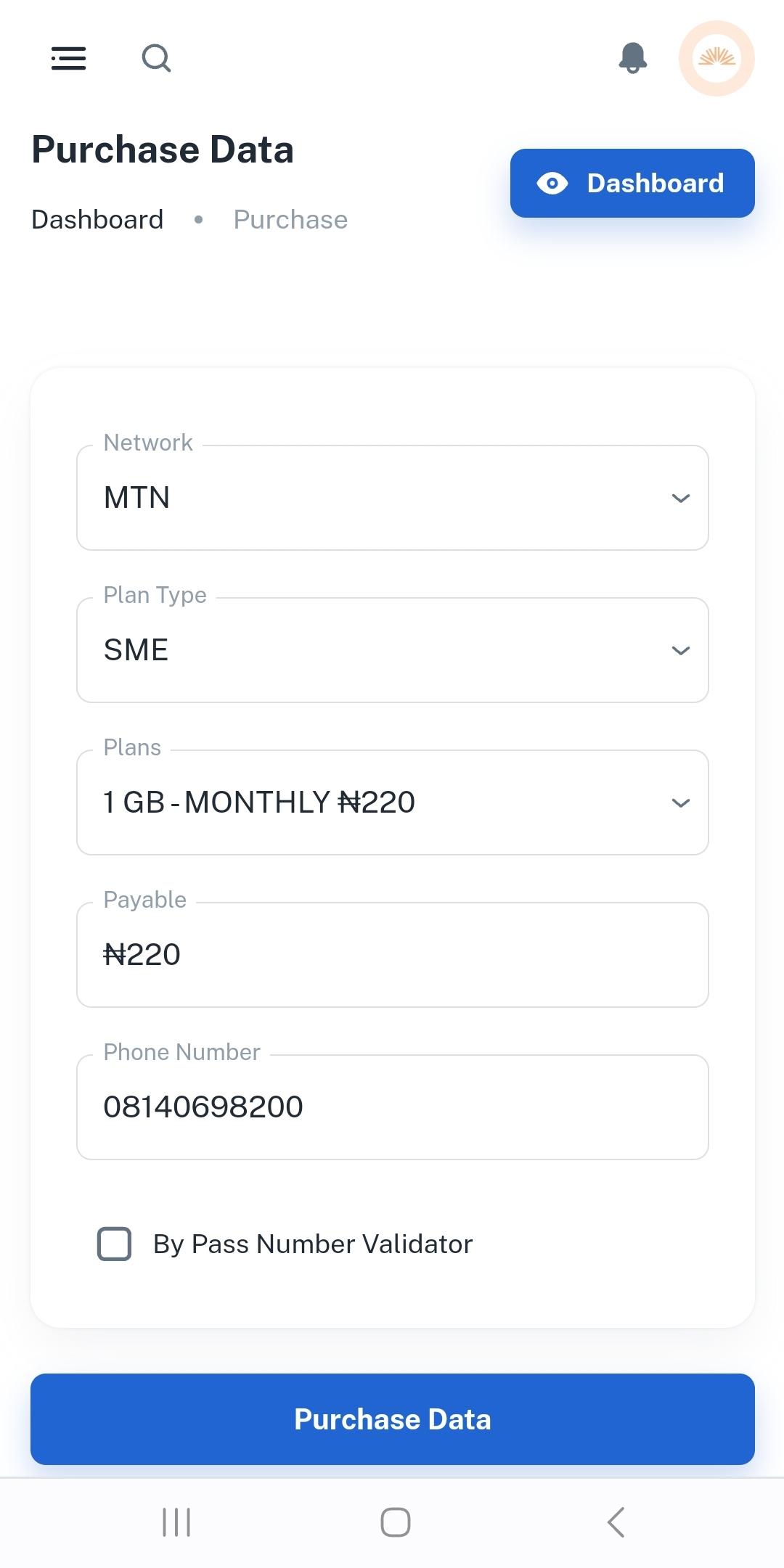Expand the Plans dropdown with 1 GB monthly
The height and width of the screenshot is (1568, 784).
[392, 803]
